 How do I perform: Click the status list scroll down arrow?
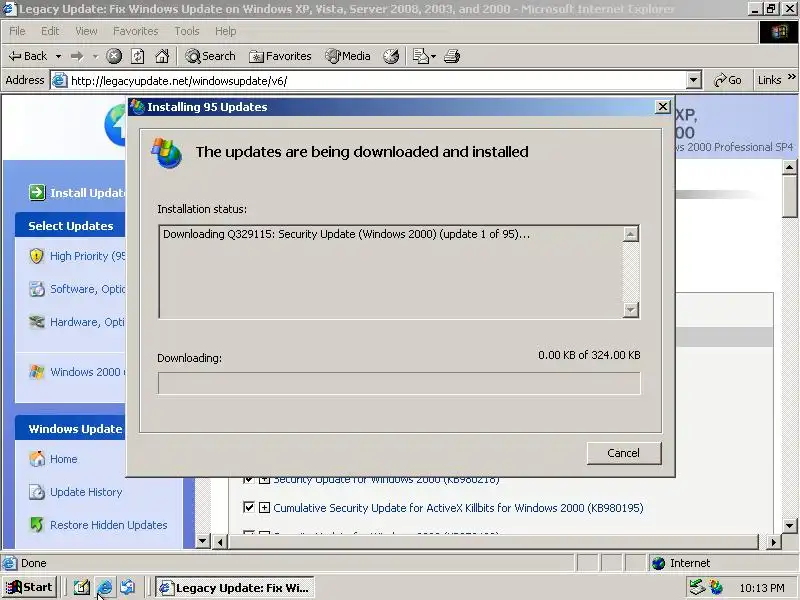click(x=631, y=309)
